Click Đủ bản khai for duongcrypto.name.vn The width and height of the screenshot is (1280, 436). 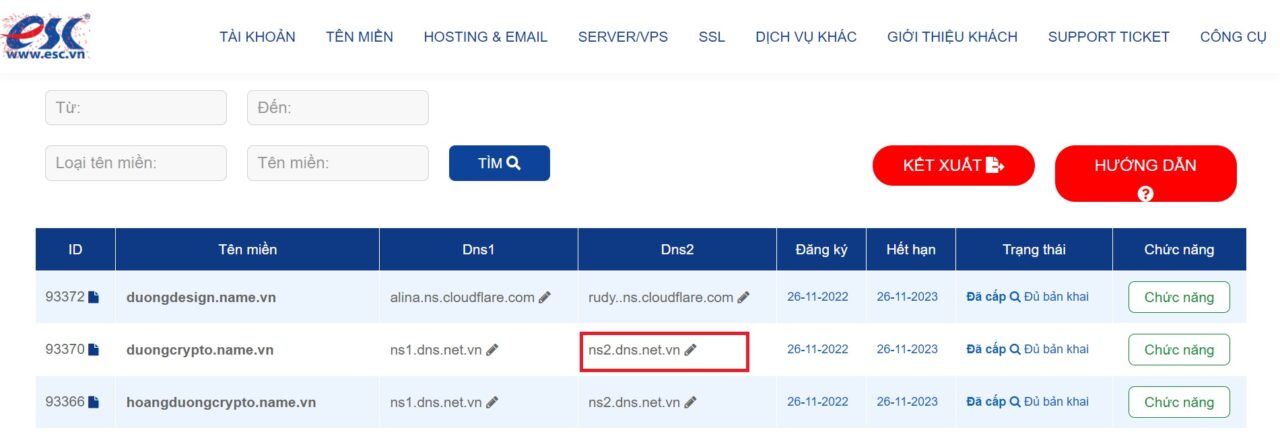point(1056,349)
